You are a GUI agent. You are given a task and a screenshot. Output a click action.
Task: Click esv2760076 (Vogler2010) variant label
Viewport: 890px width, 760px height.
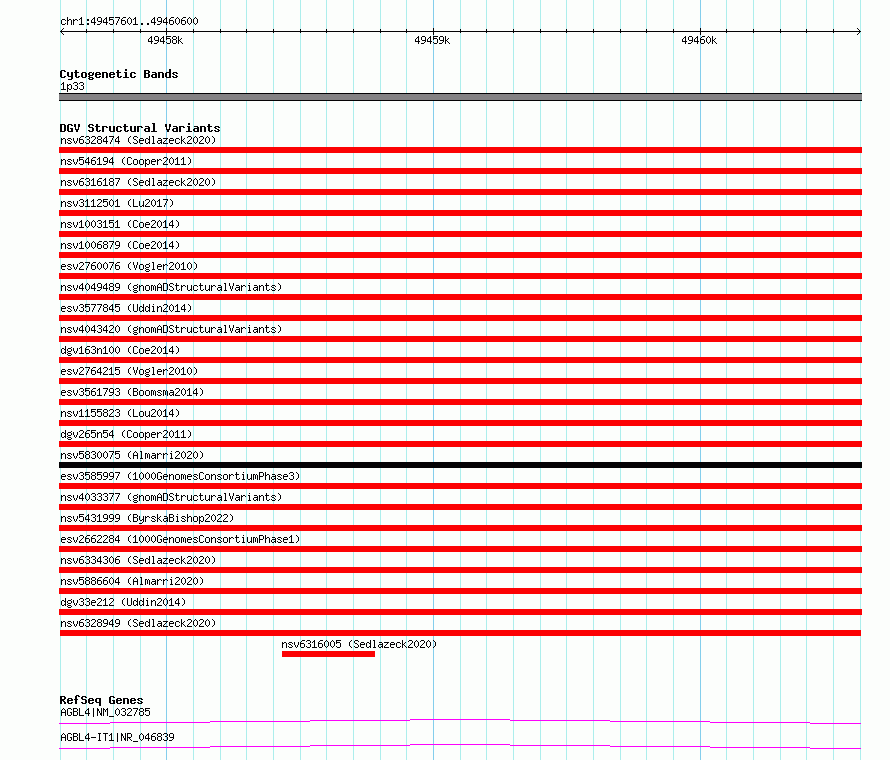click(129, 266)
